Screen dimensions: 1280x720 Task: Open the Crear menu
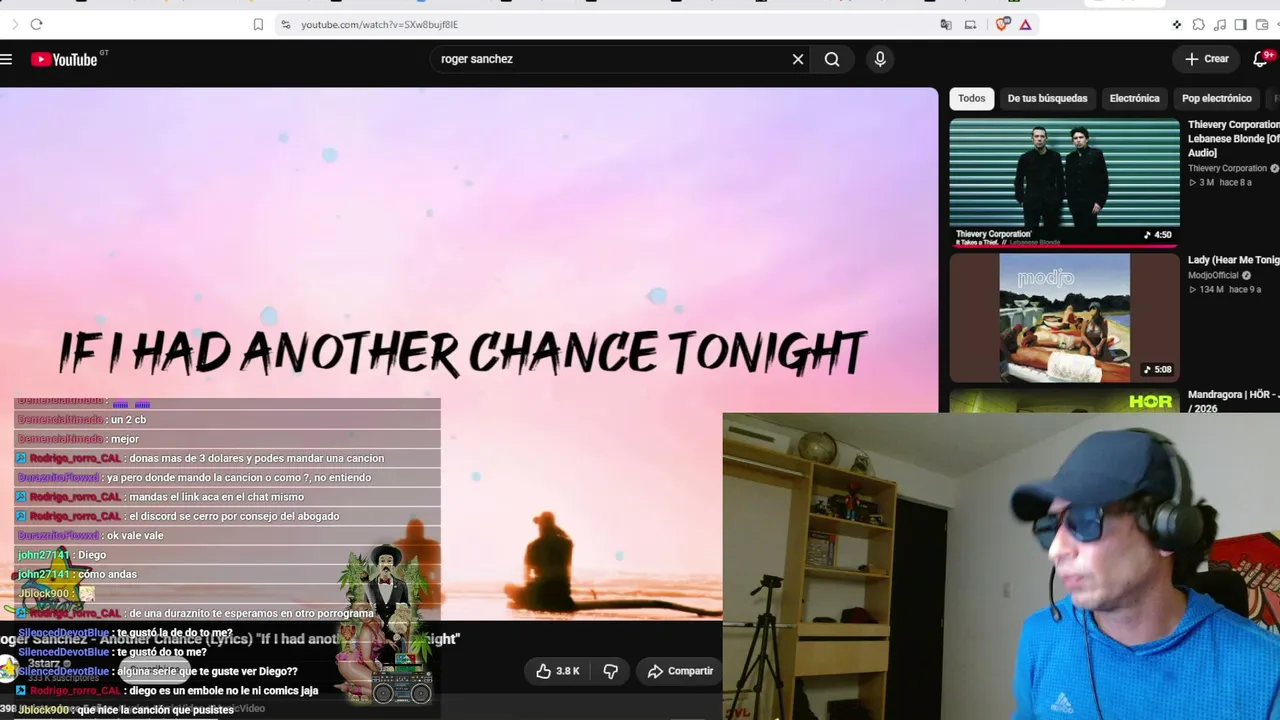tap(1206, 59)
